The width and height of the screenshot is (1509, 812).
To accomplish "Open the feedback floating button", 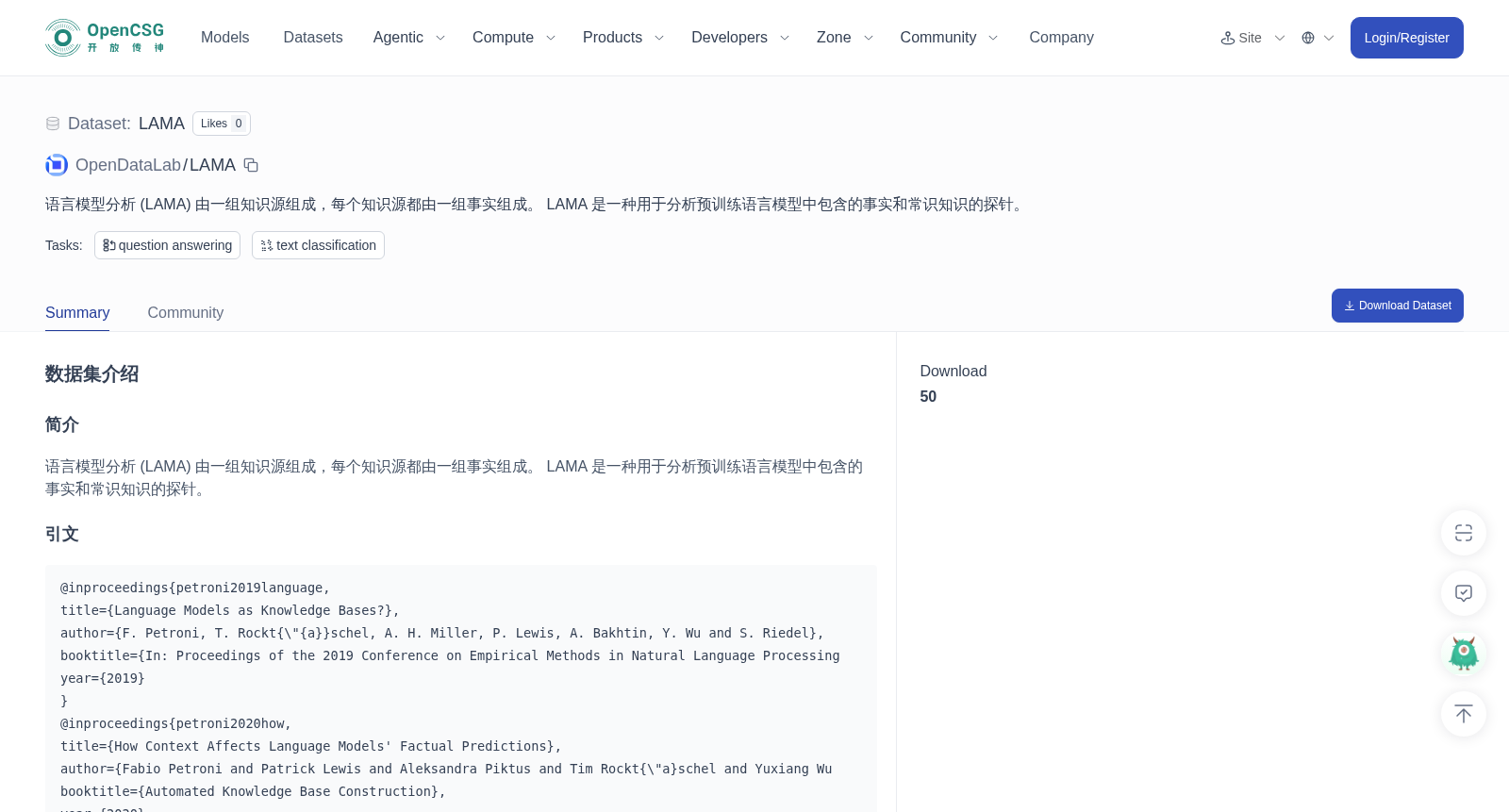I will pos(1464,593).
